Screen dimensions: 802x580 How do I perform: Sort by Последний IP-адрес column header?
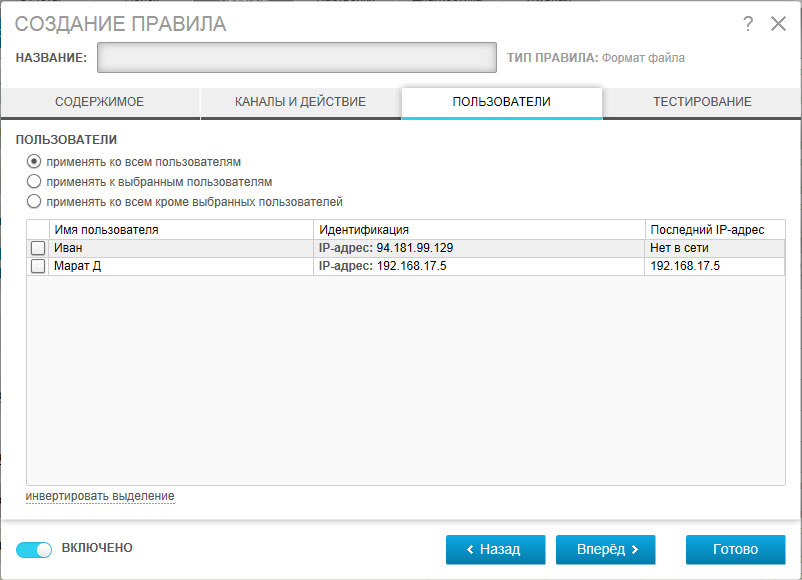click(715, 230)
